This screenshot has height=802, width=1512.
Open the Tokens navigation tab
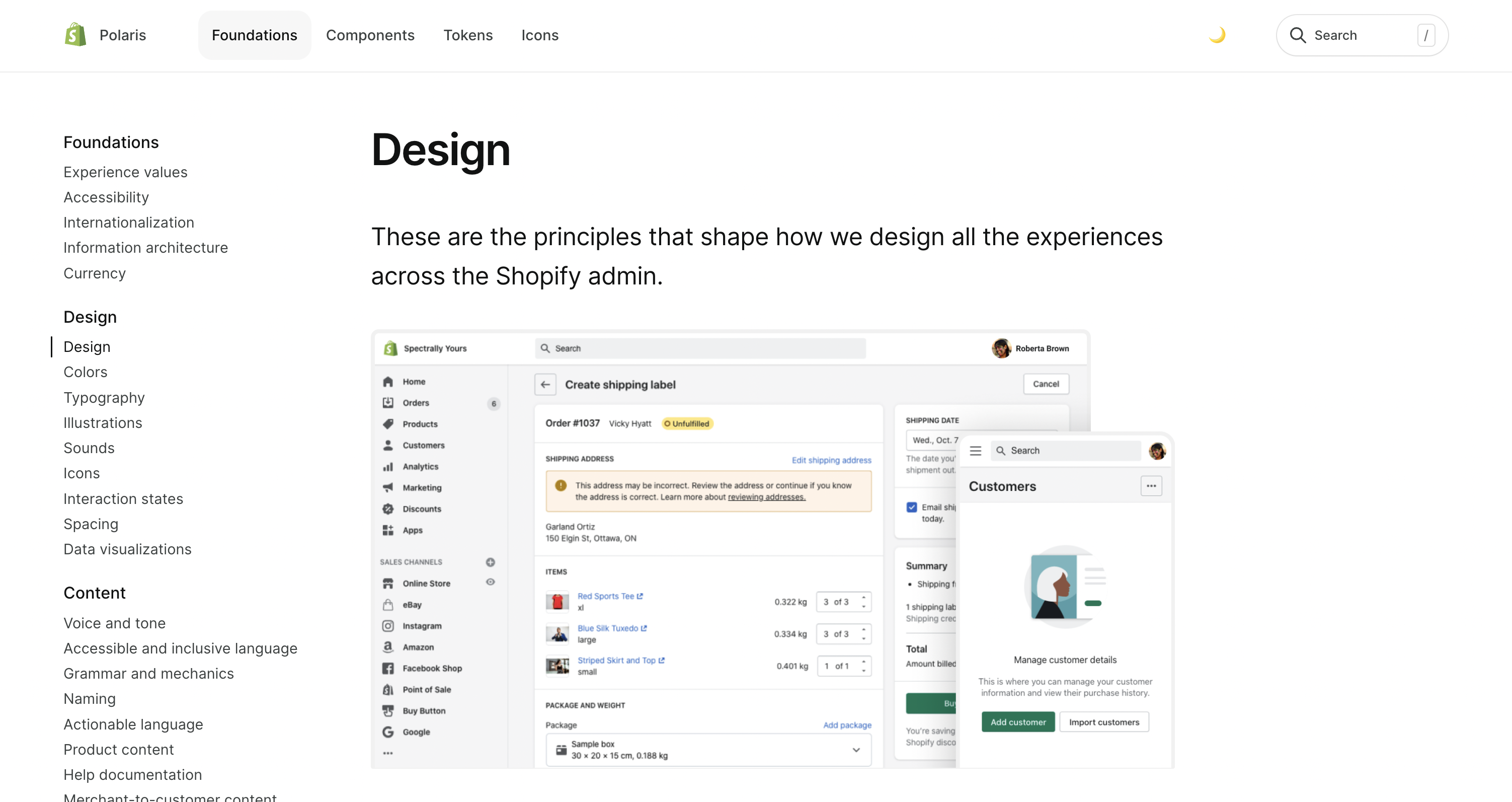[x=468, y=35]
